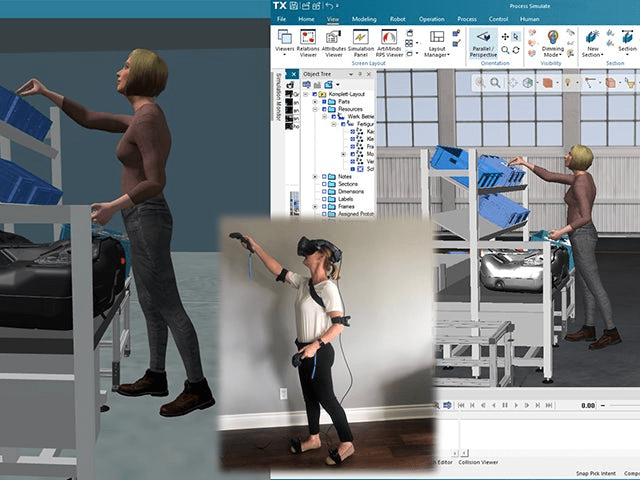Click the first icon in Object Tree toolbar
Image resolution: width=640 pixels, height=480 pixels.
(x=306, y=84)
